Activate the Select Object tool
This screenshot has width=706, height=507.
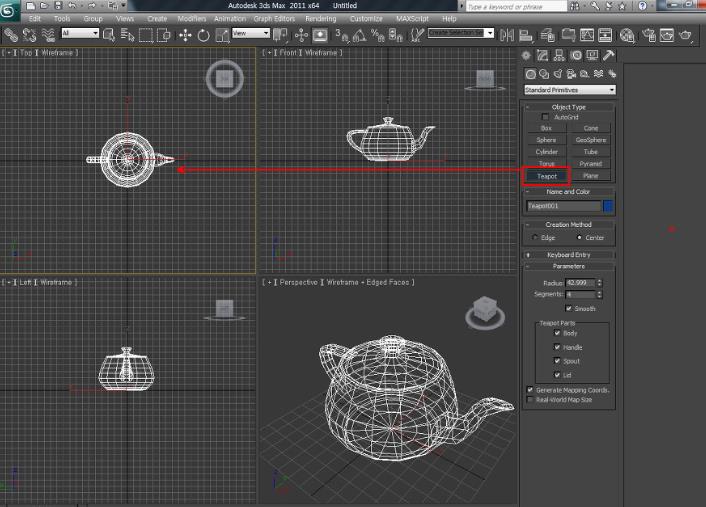click(x=109, y=35)
